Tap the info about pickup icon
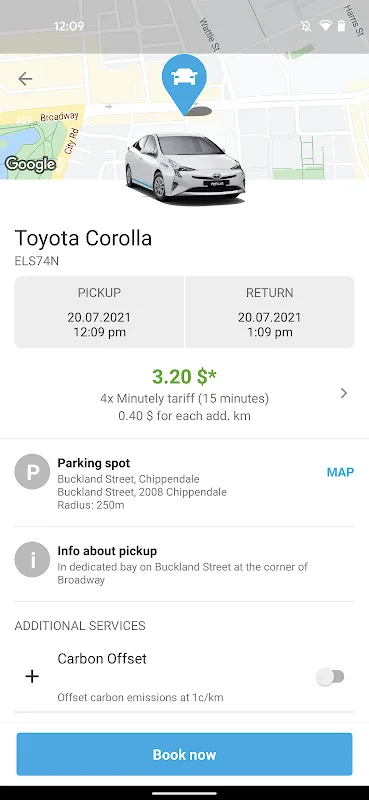Viewport: 369px width, 800px height. click(x=32, y=560)
